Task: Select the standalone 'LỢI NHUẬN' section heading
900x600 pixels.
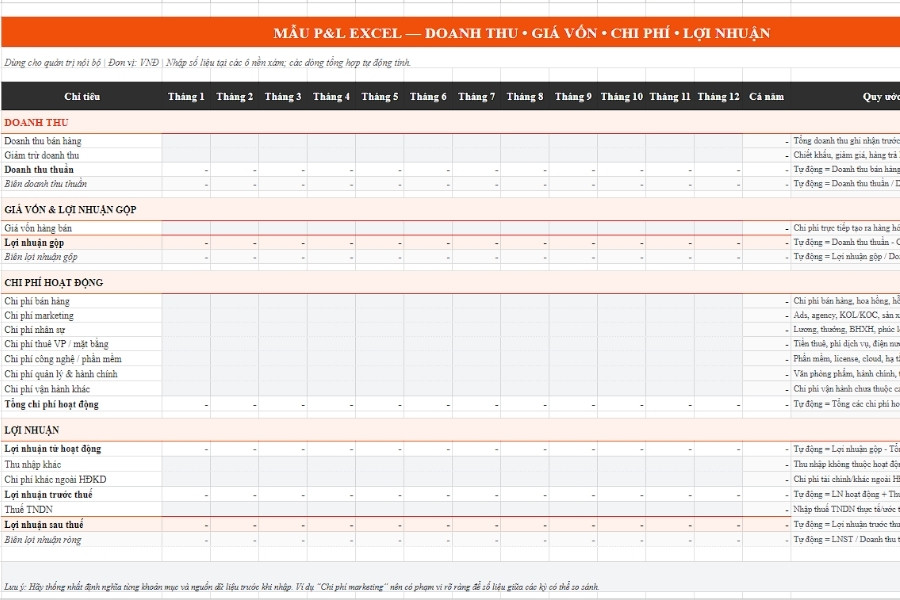Action: tap(32, 430)
